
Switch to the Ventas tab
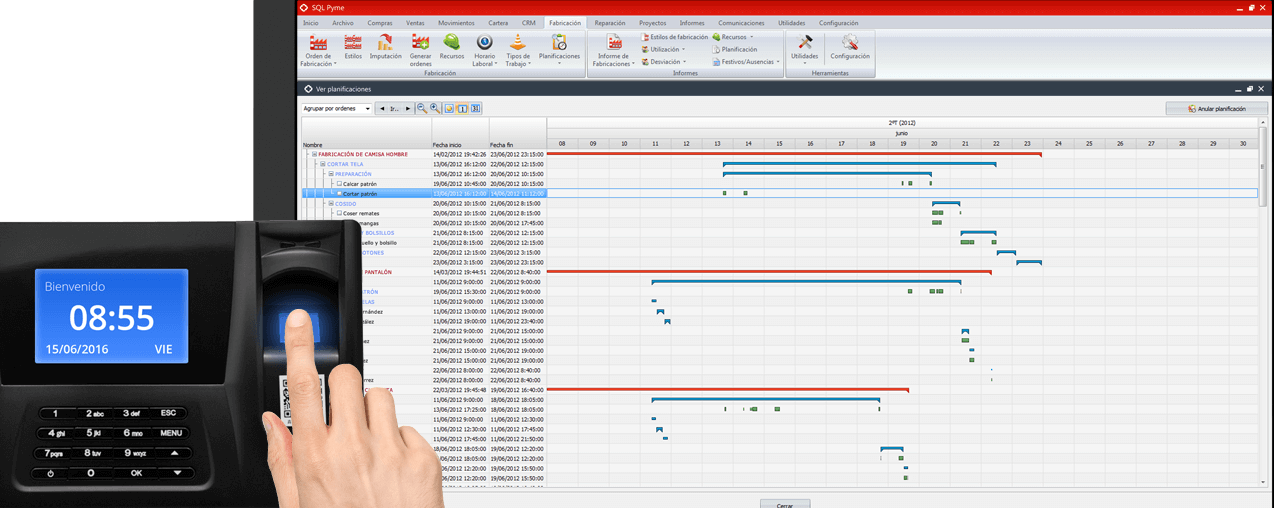pyautogui.click(x=415, y=23)
